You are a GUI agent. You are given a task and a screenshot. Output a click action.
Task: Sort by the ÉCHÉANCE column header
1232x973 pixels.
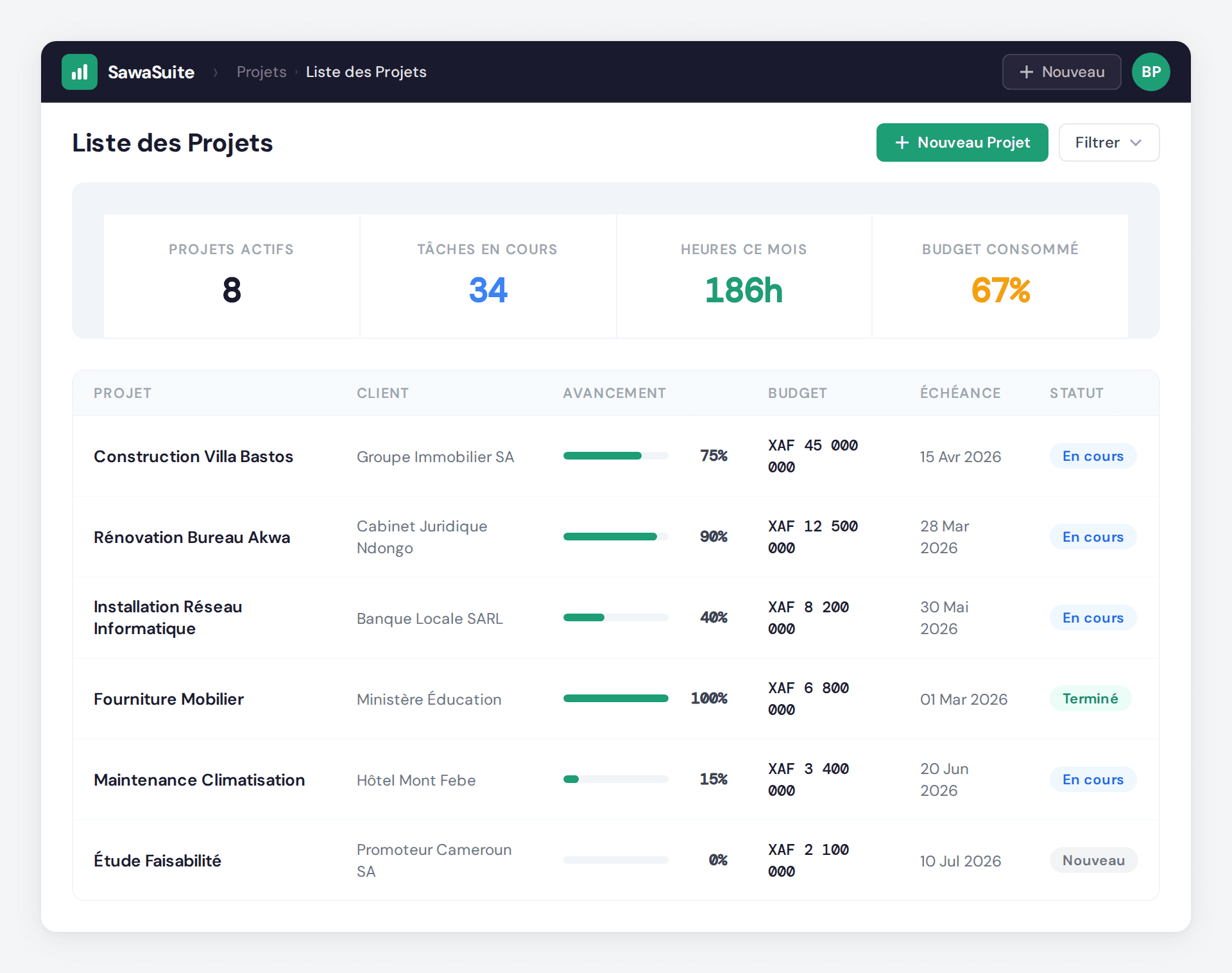pyautogui.click(x=961, y=393)
